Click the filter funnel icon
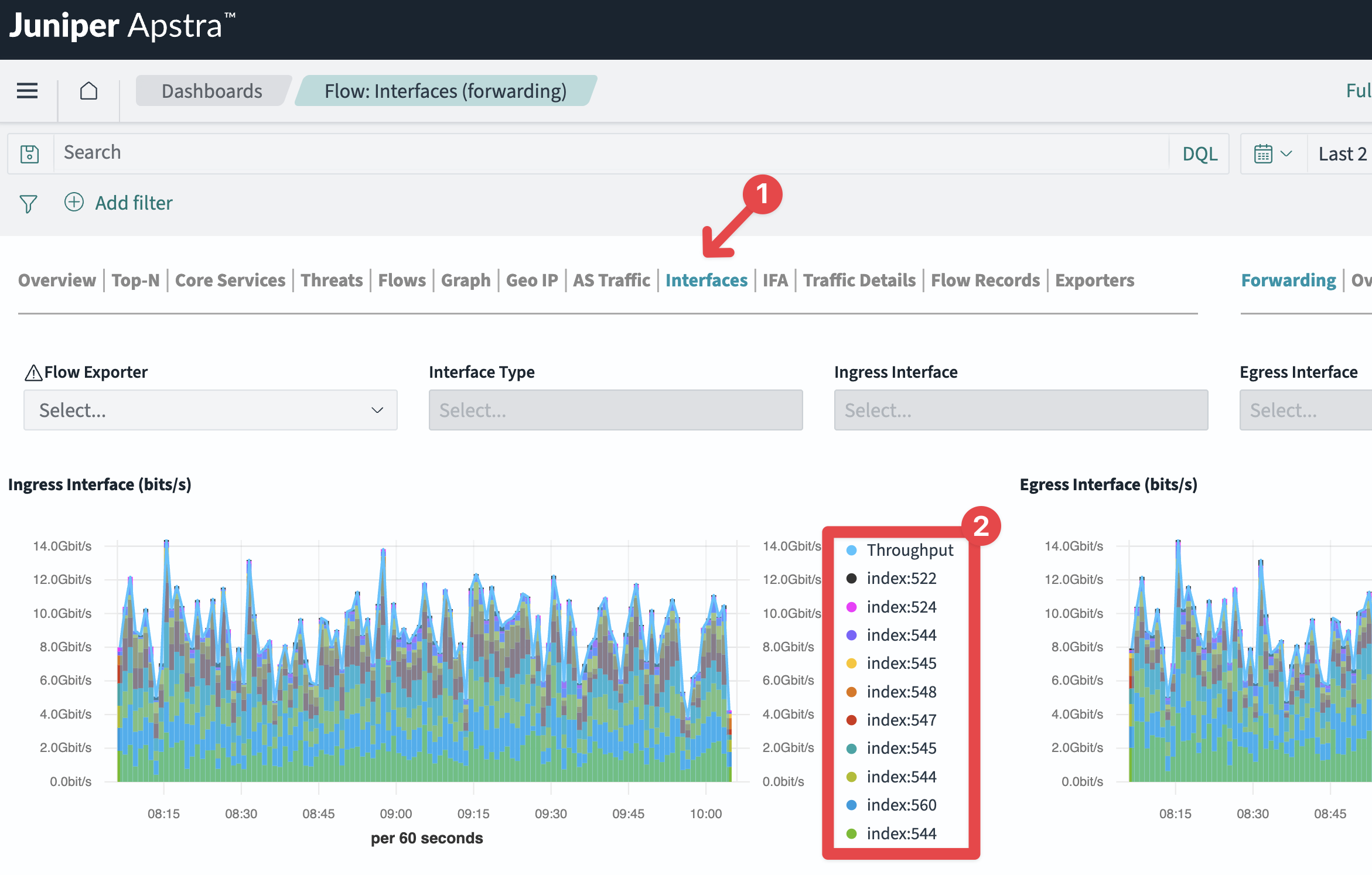The image size is (1372, 875). [28, 204]
